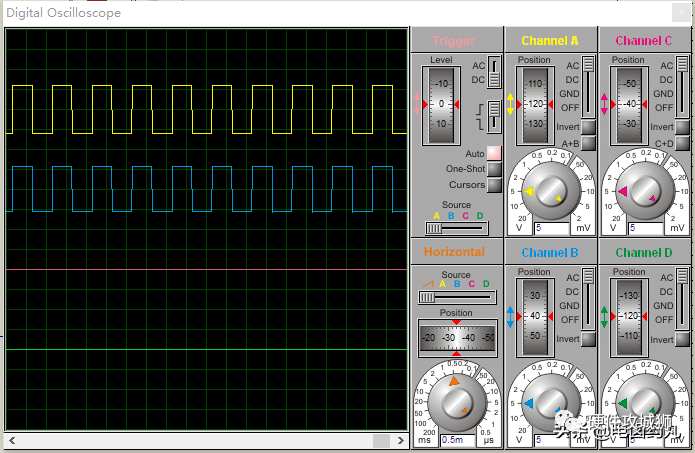Viewport: 695px width, 453px height.
Task: Click Channel D volts-per-division knob
Action: [645, 402]
